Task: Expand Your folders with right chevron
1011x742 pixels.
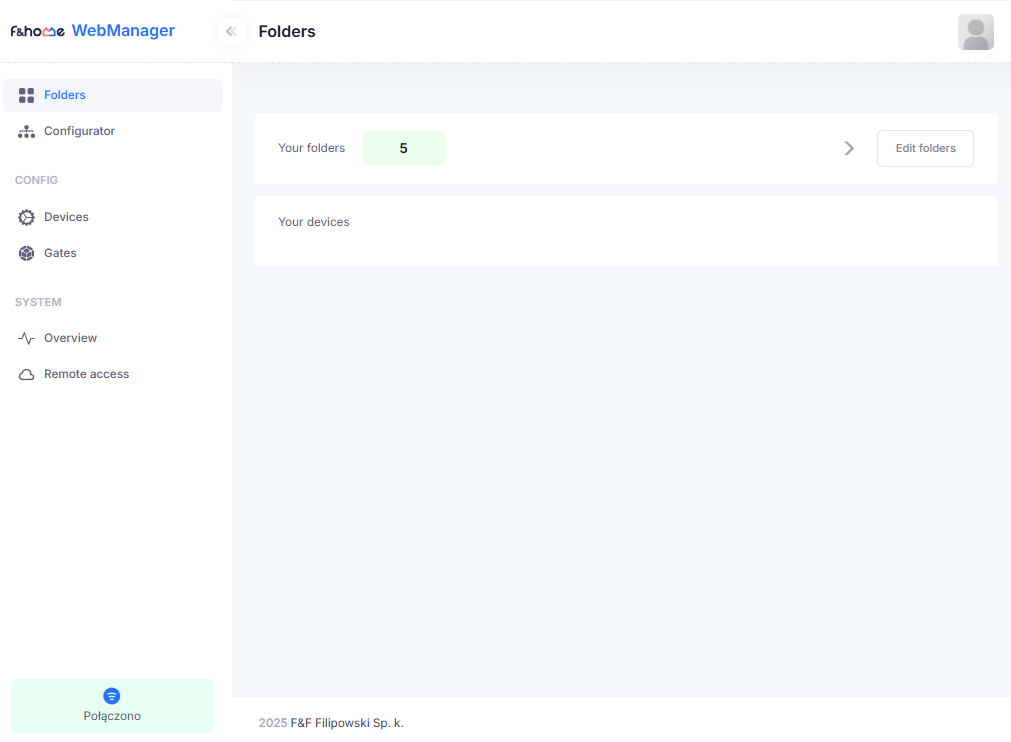Action: click(849, 148)
